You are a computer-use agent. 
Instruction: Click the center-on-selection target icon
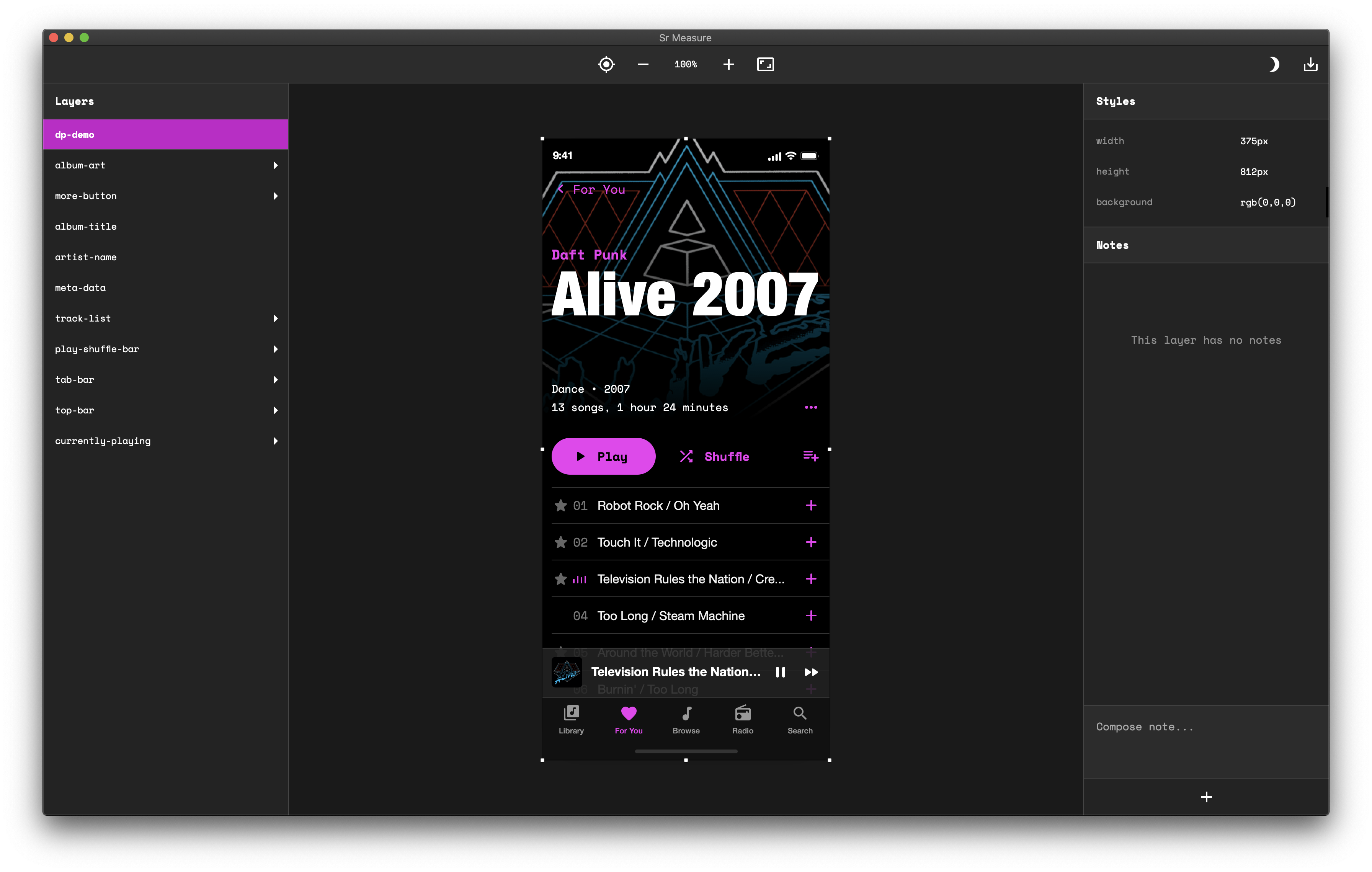point(606,64)
